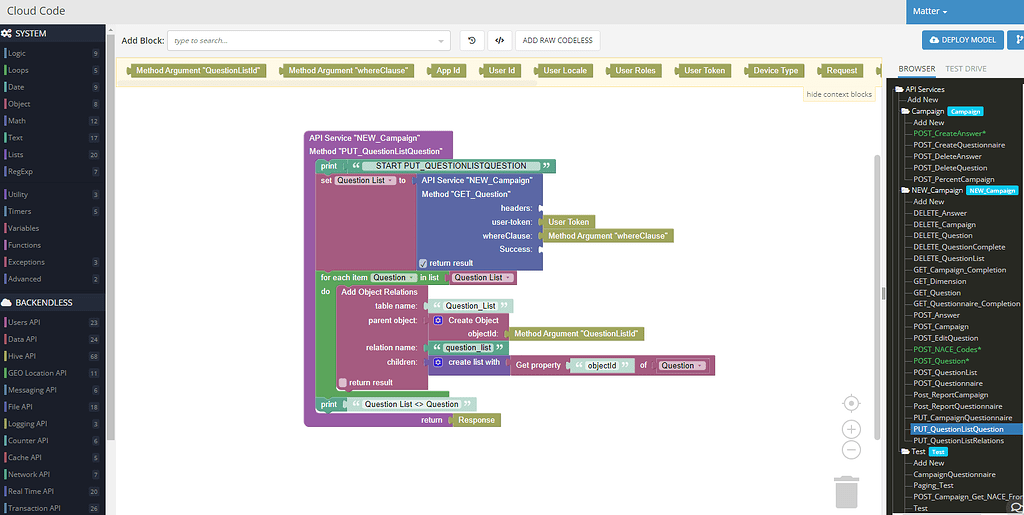Viewport: 1024px width, 515px height.
Task: Enable return result in Add Object Relations block
Action: 343,382
